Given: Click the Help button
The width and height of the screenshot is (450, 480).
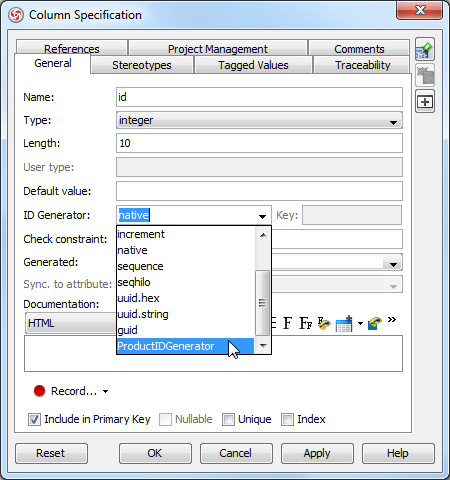Looking at the screenshot, I should [x=398, y=453].
